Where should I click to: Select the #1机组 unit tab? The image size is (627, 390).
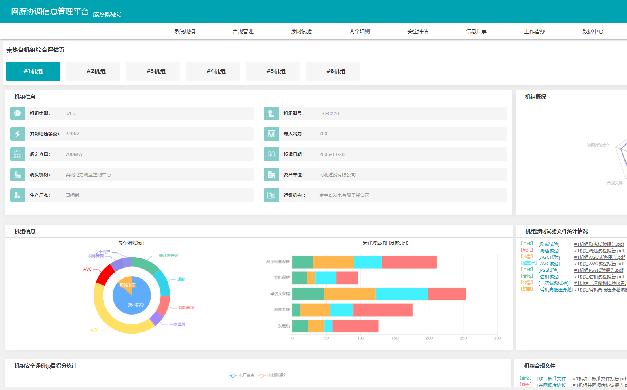33,72
